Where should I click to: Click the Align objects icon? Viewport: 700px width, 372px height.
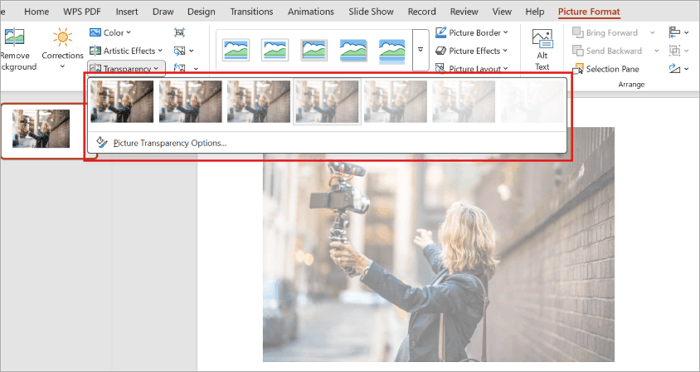pyautogui.click(x=674, y=33)
